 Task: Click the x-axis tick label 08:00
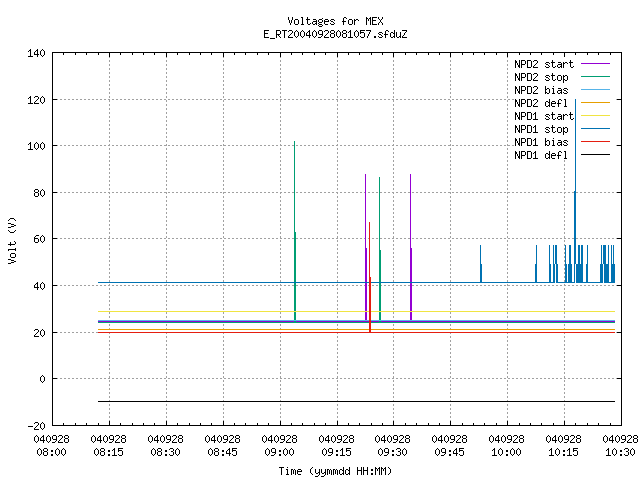(51, 452)
